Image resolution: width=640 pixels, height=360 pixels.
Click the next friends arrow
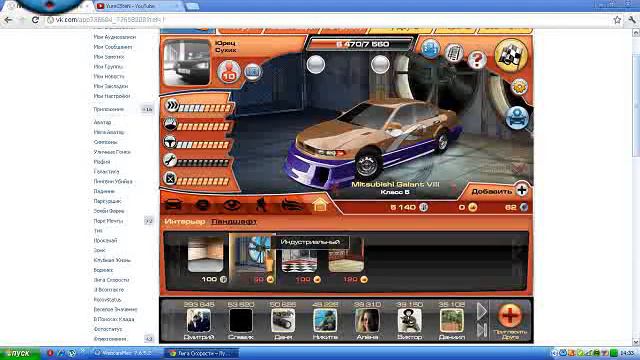point(482,311)
